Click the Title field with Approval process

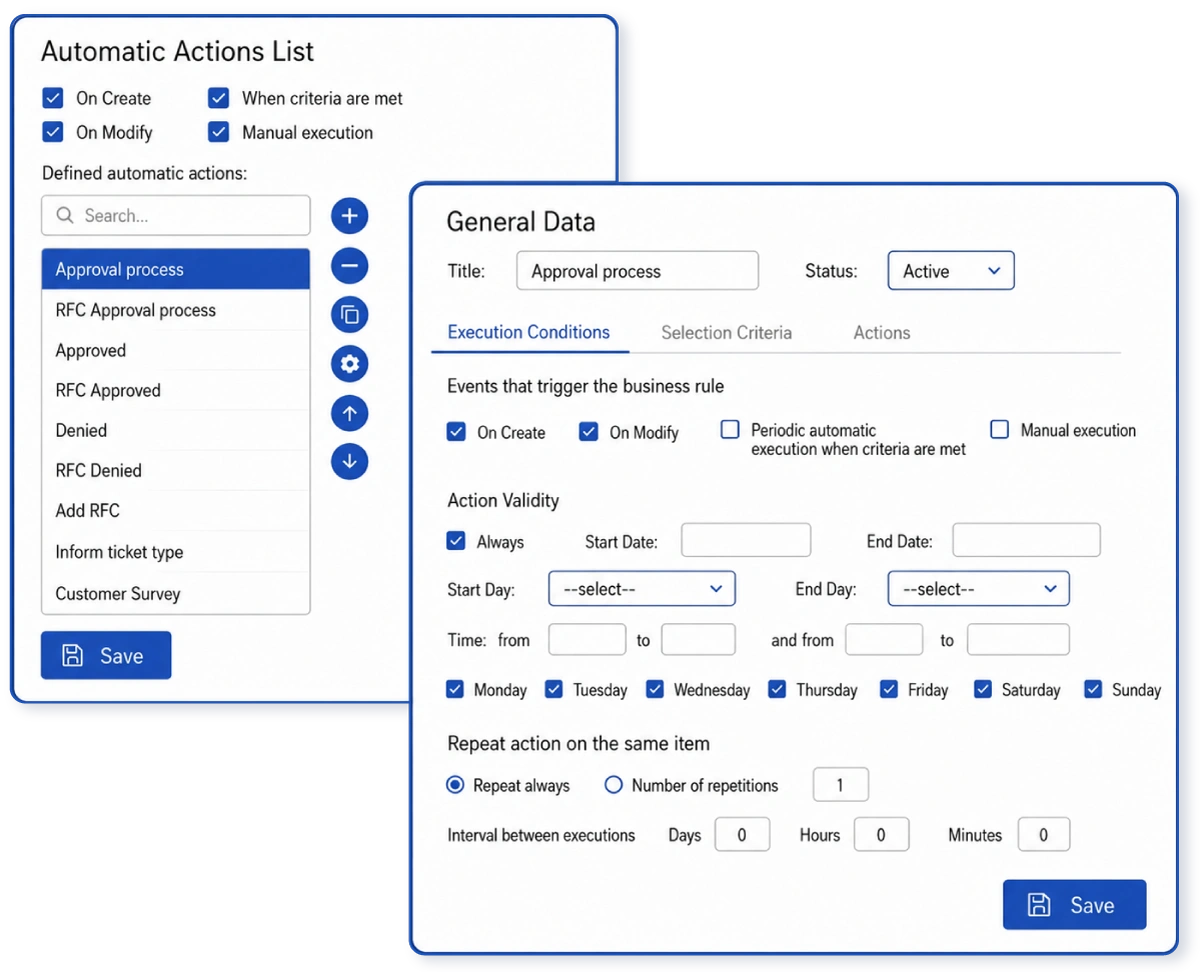[x=638, y=271]
